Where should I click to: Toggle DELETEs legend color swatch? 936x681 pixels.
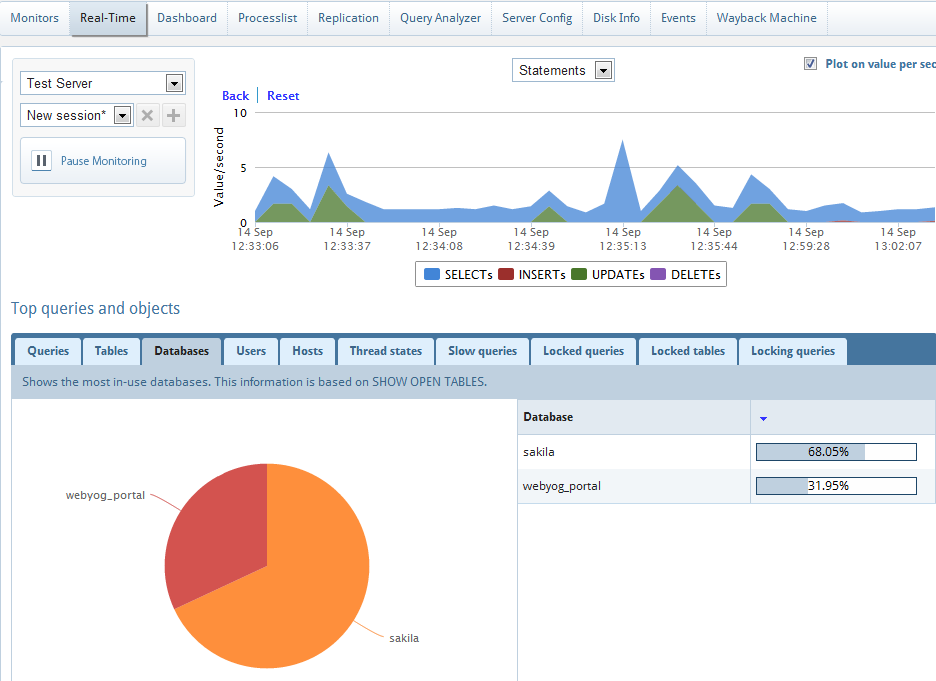(658, 275)
